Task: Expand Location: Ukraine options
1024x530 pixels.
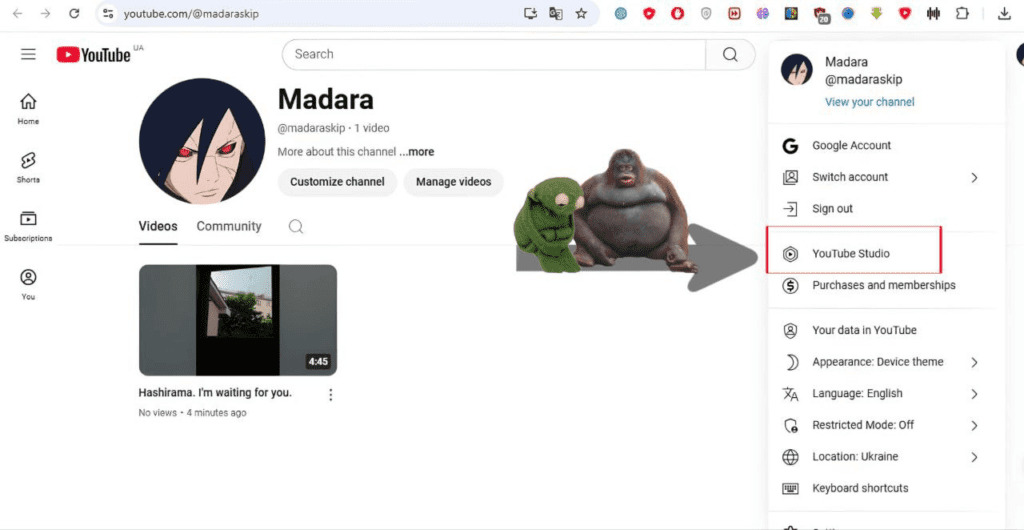Action: point(886,457)
